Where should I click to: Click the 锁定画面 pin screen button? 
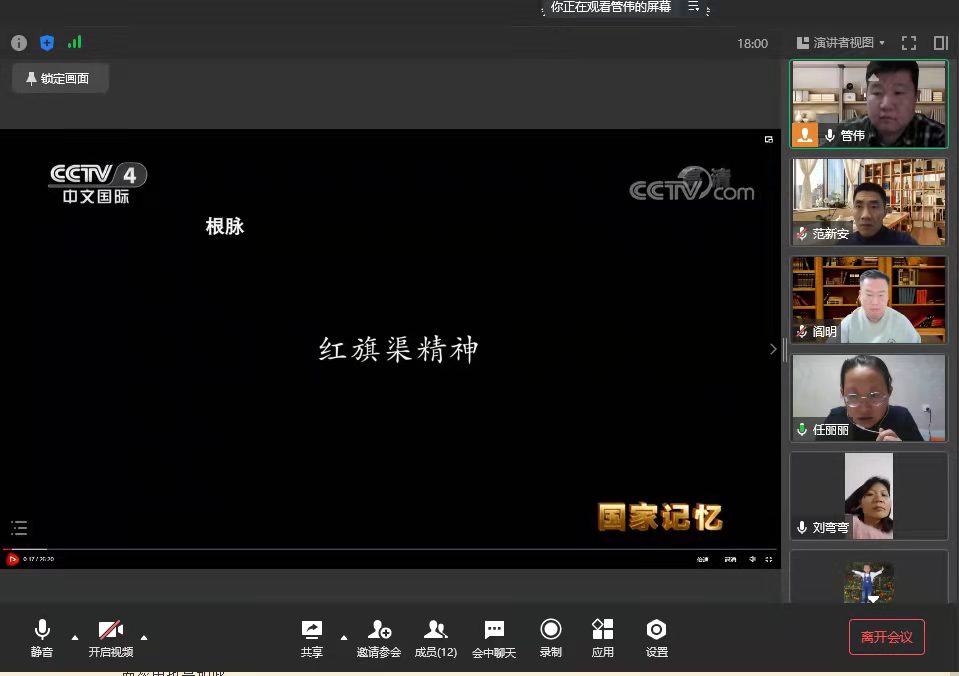[59, 78]
